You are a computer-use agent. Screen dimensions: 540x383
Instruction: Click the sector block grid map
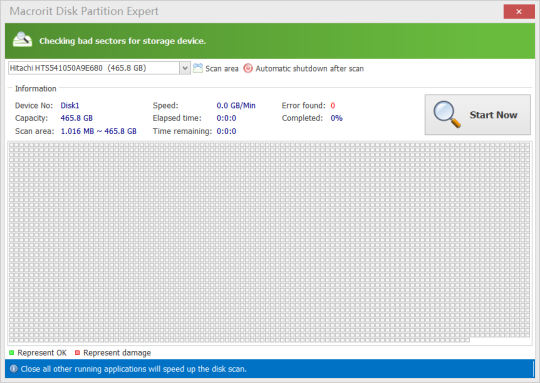pyautogui.click(x=270, y=243)
